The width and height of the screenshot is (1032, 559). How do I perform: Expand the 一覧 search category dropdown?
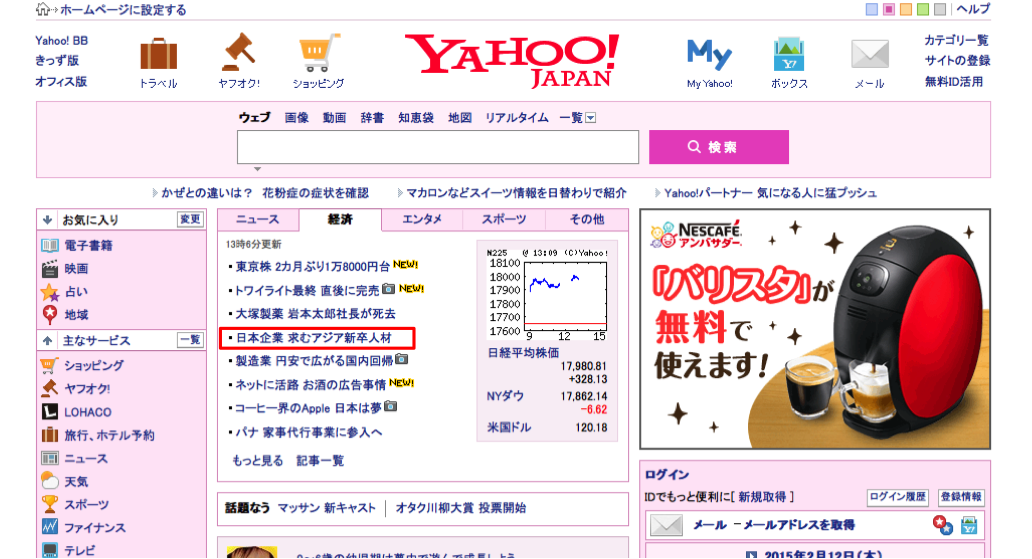(x=590, y=118)
